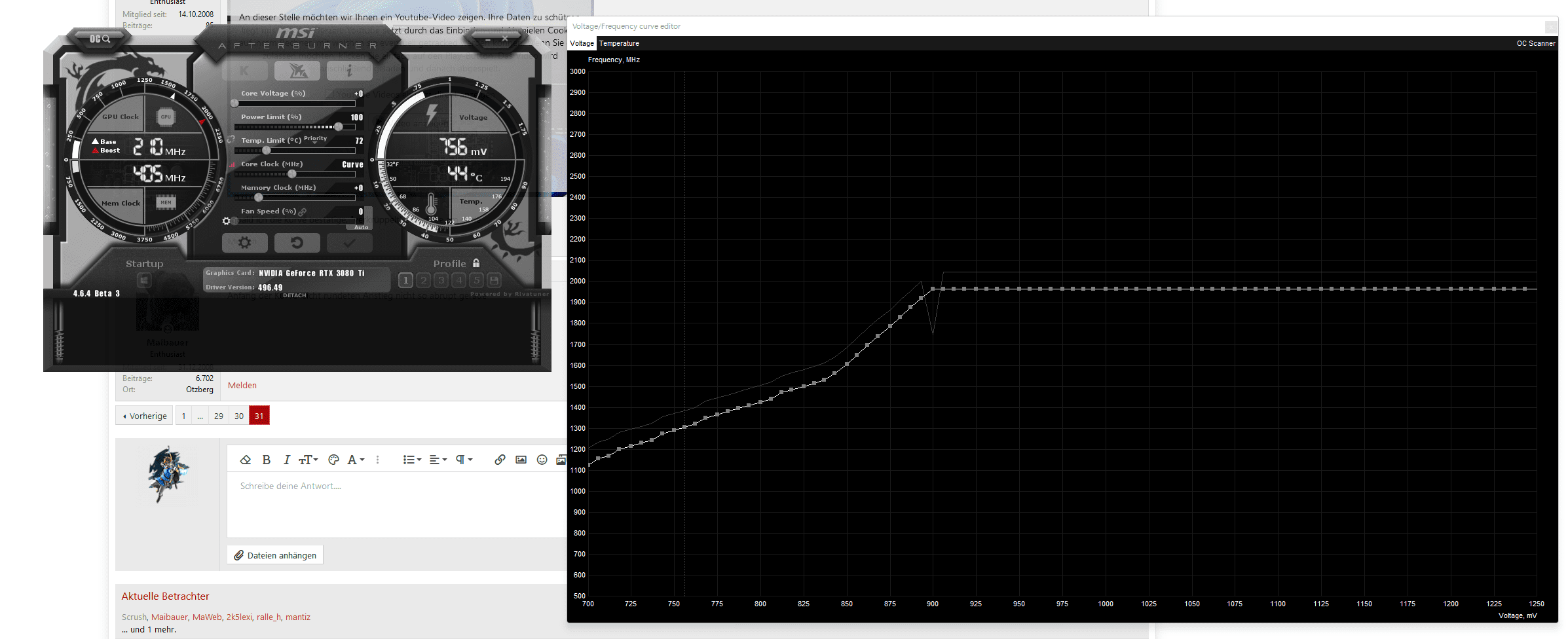Minimize the MSI Afterburner window
Screen dimensions: 1568x639
click(x=487, y=39)
